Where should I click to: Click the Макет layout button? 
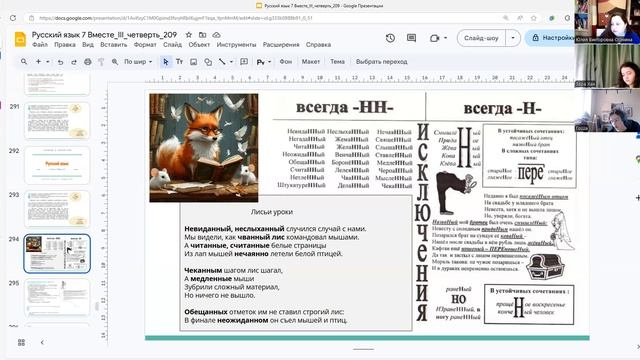pos(311,62)
